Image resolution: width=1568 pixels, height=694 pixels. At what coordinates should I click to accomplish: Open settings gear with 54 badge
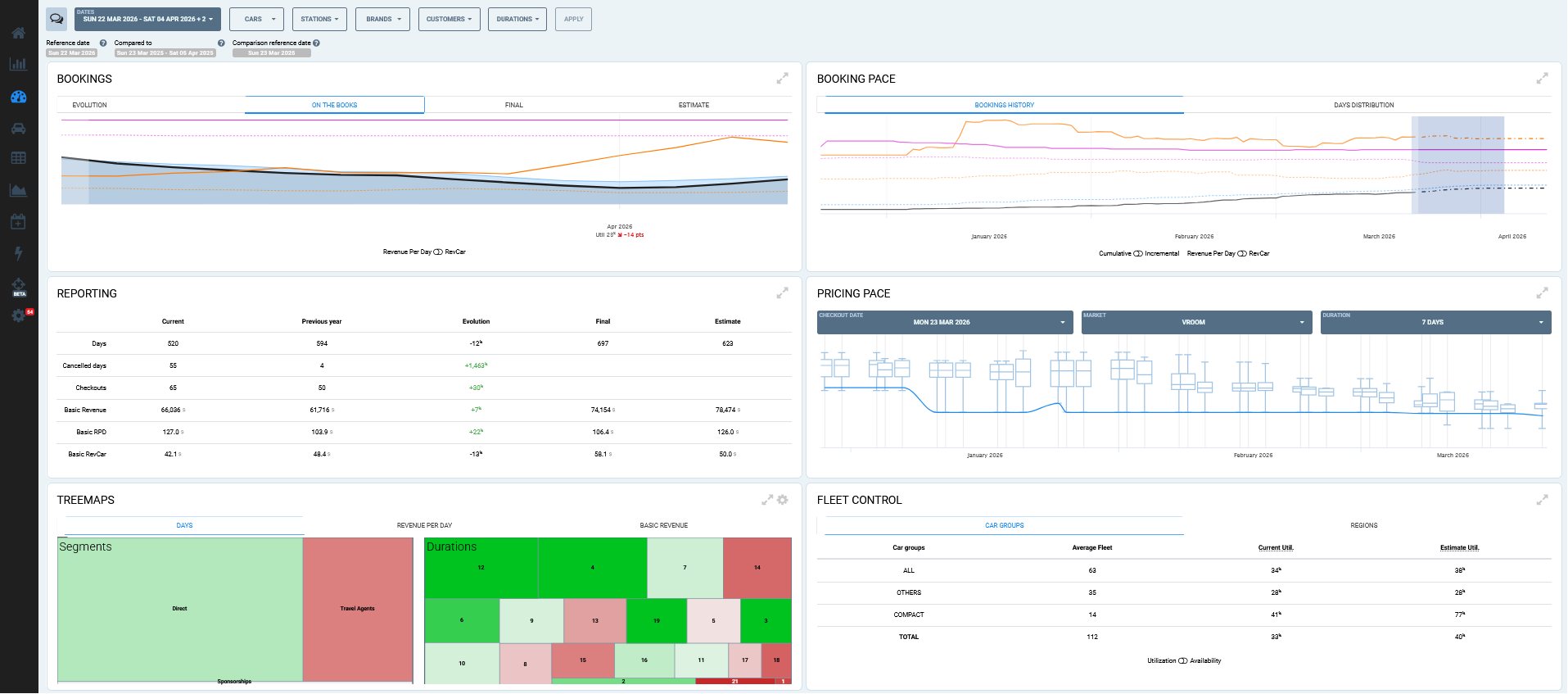coord(19,315)
